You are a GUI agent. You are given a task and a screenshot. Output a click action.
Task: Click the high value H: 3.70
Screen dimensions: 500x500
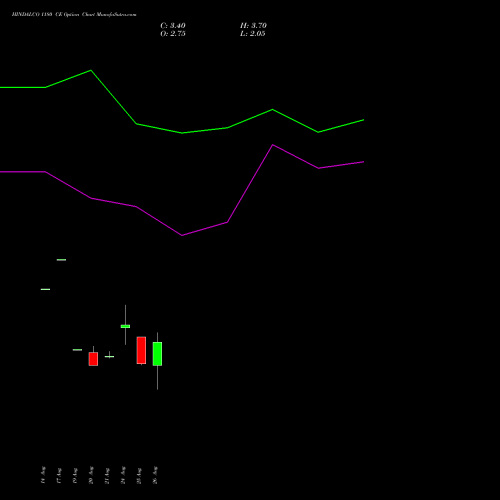click(253, 26)
